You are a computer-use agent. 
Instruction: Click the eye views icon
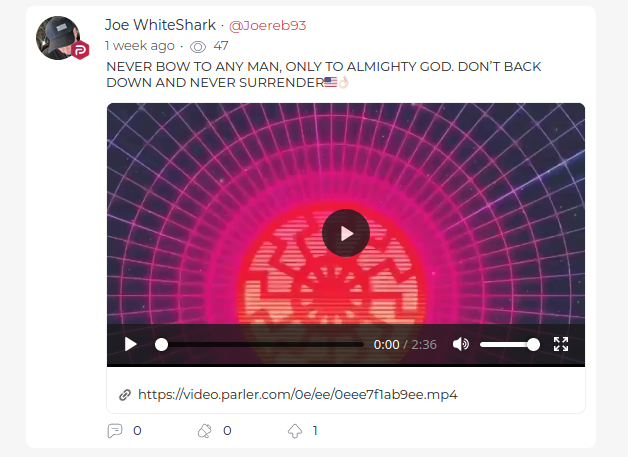coord(198,47)
